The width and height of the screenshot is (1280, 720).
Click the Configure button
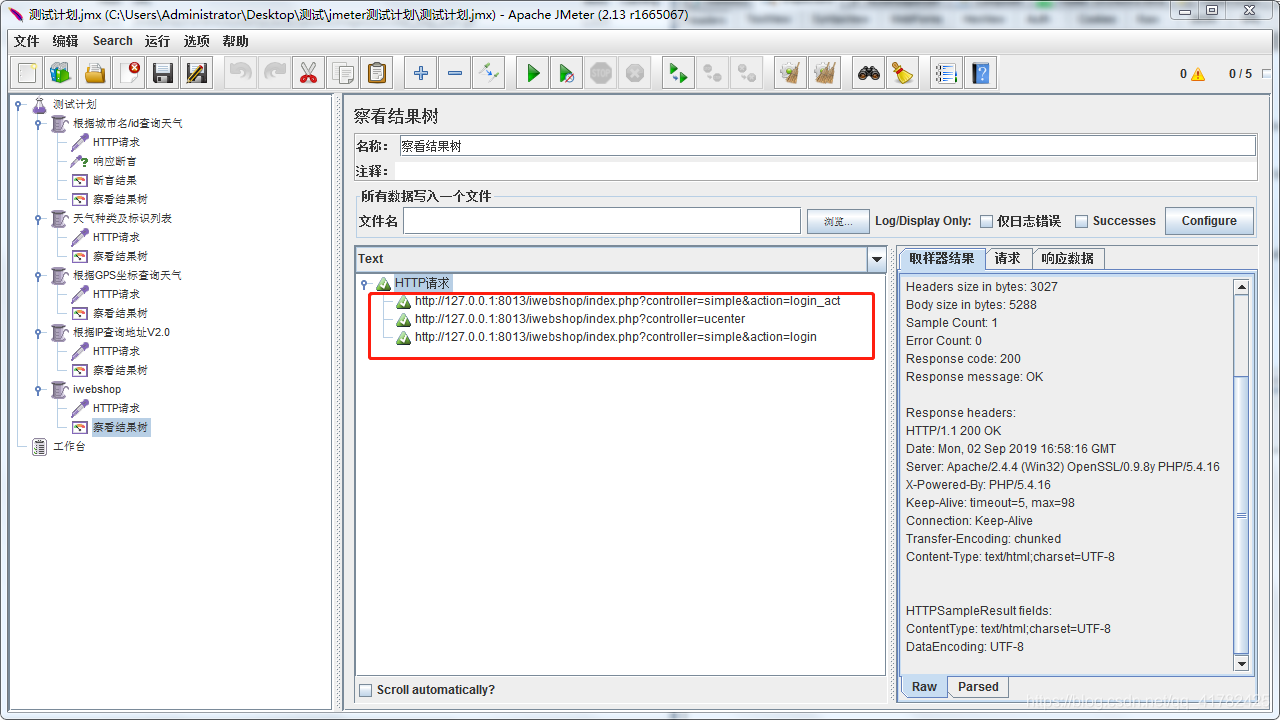pos(1209,221)
